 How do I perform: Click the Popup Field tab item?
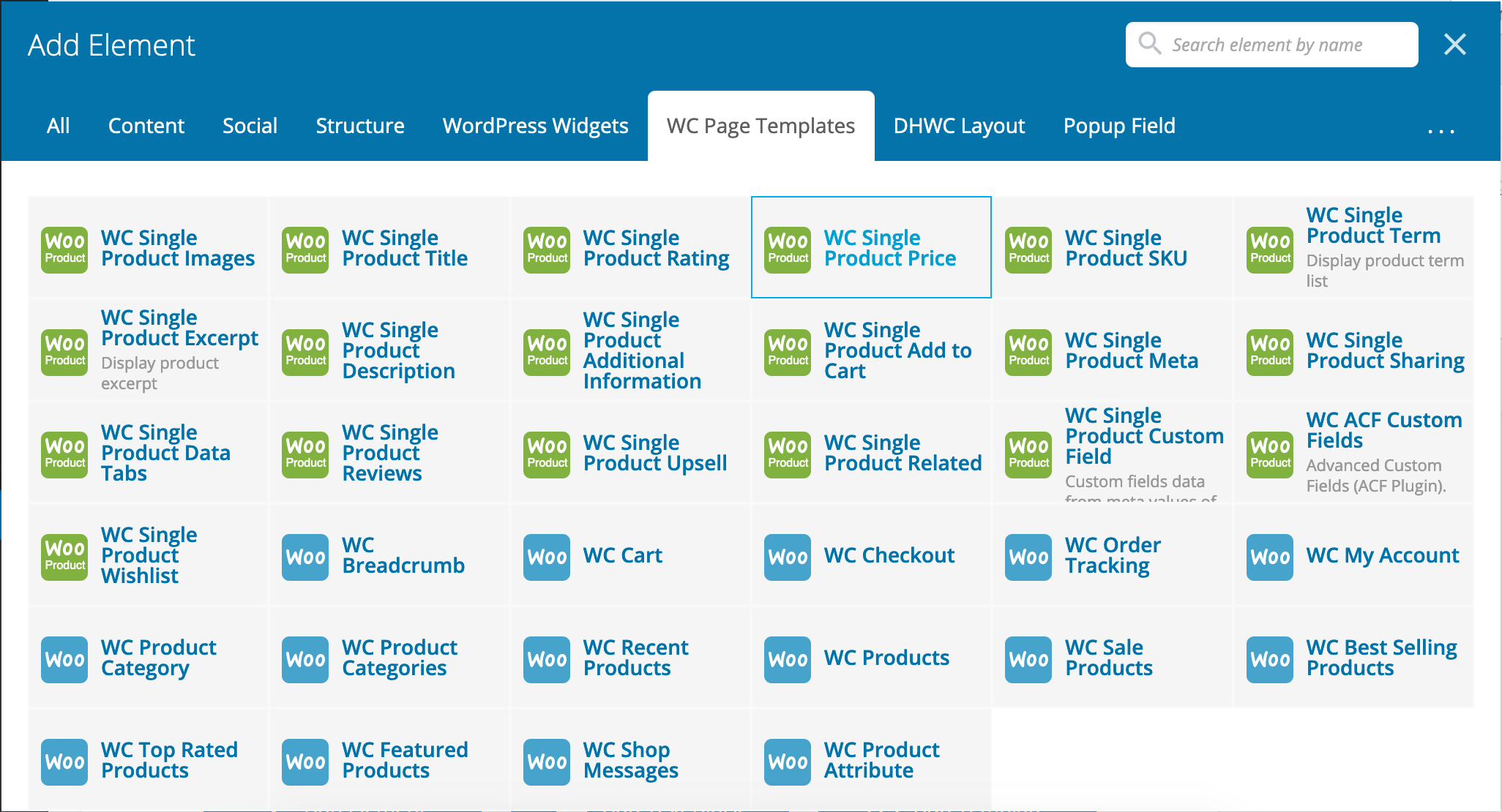[1117, 125]
